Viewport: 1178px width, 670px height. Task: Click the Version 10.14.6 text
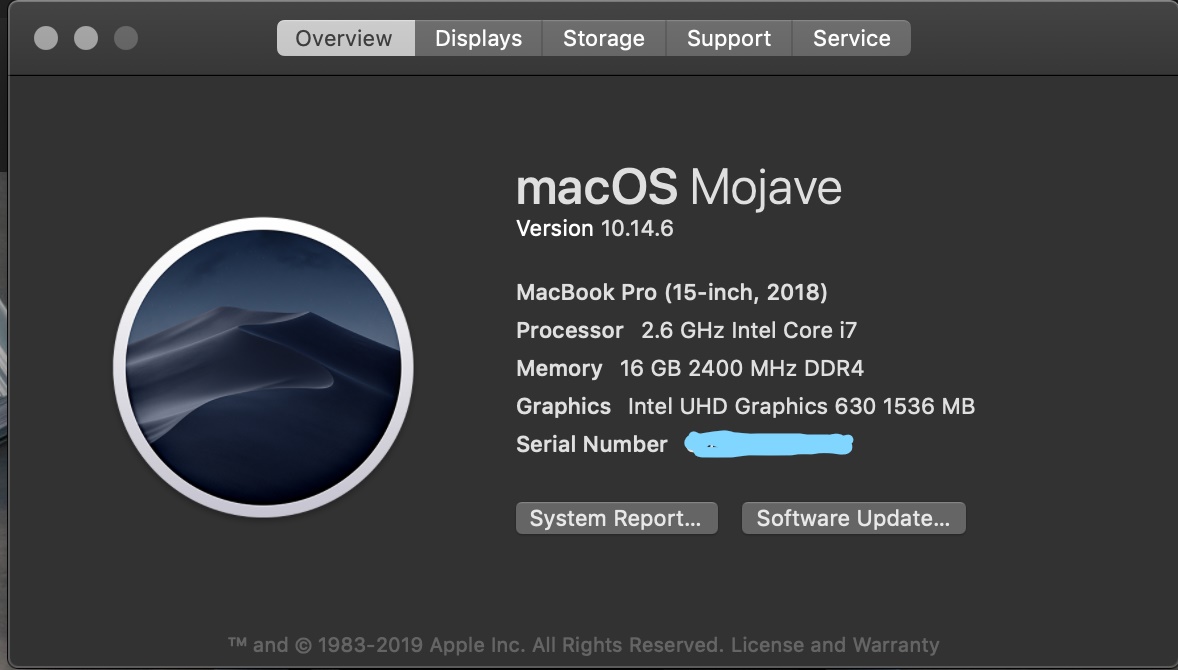click(x=594, y=228)
